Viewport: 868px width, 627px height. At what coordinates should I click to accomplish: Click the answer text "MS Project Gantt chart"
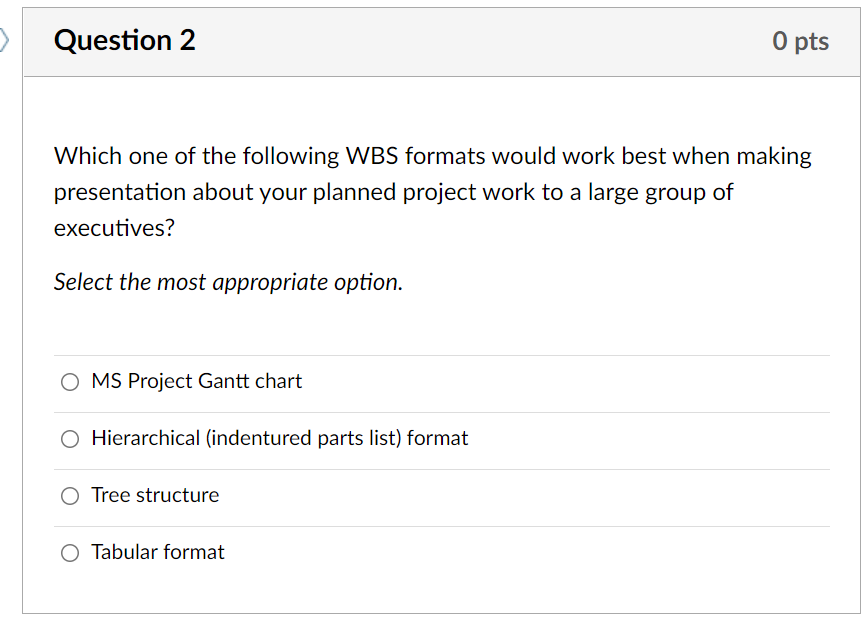tap(196, 381)
